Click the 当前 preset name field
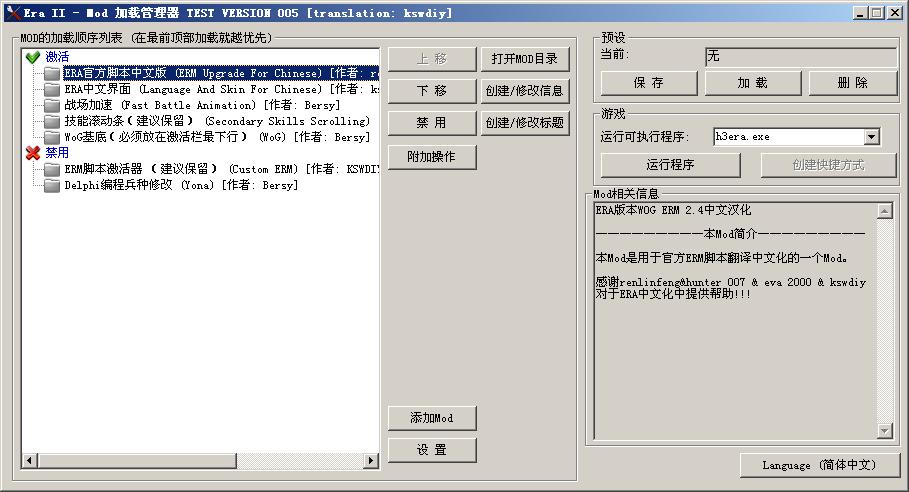909x492 pixels. point(801,56)
